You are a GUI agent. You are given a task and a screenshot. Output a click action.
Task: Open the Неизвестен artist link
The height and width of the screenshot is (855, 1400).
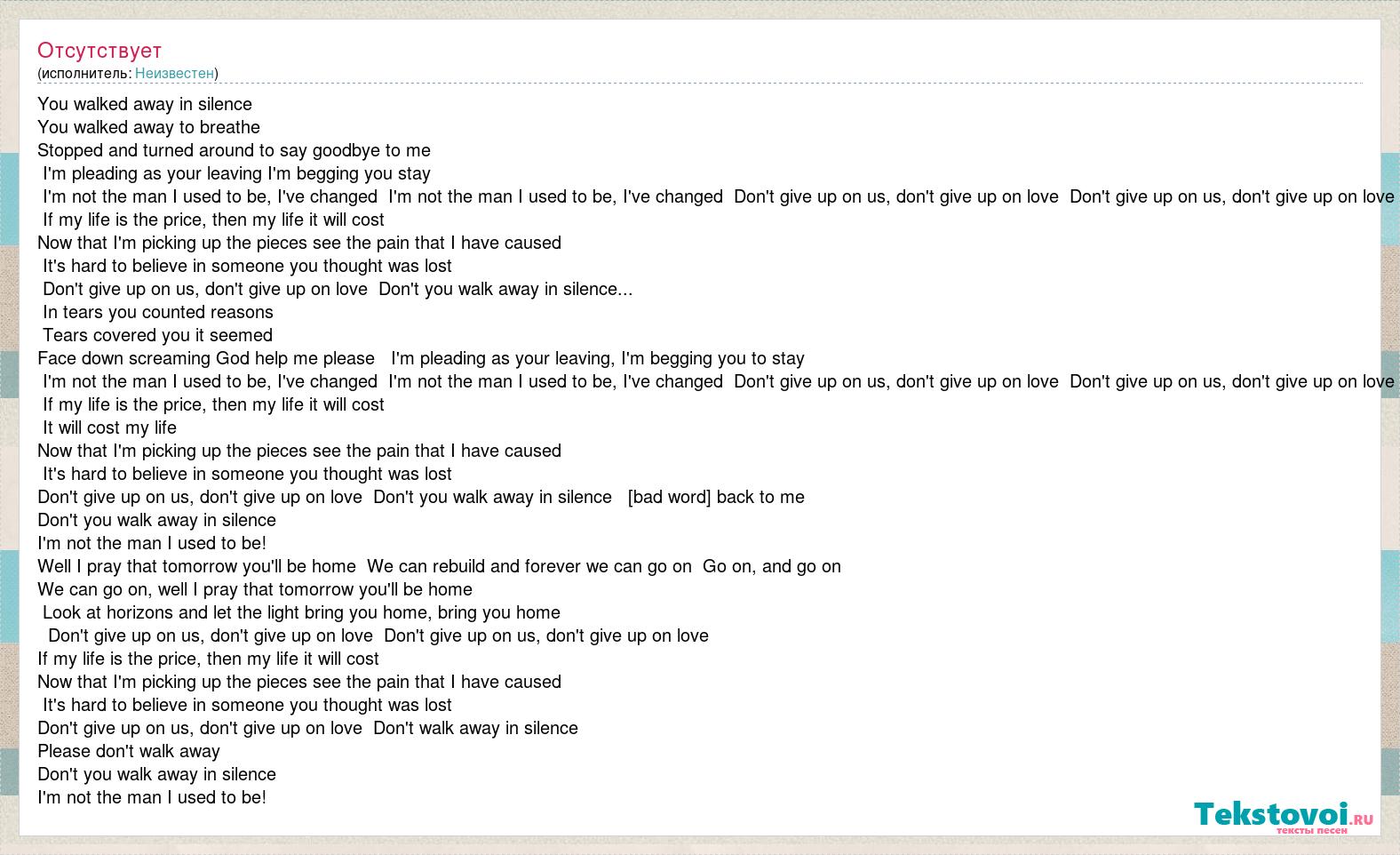coord(174,73)
